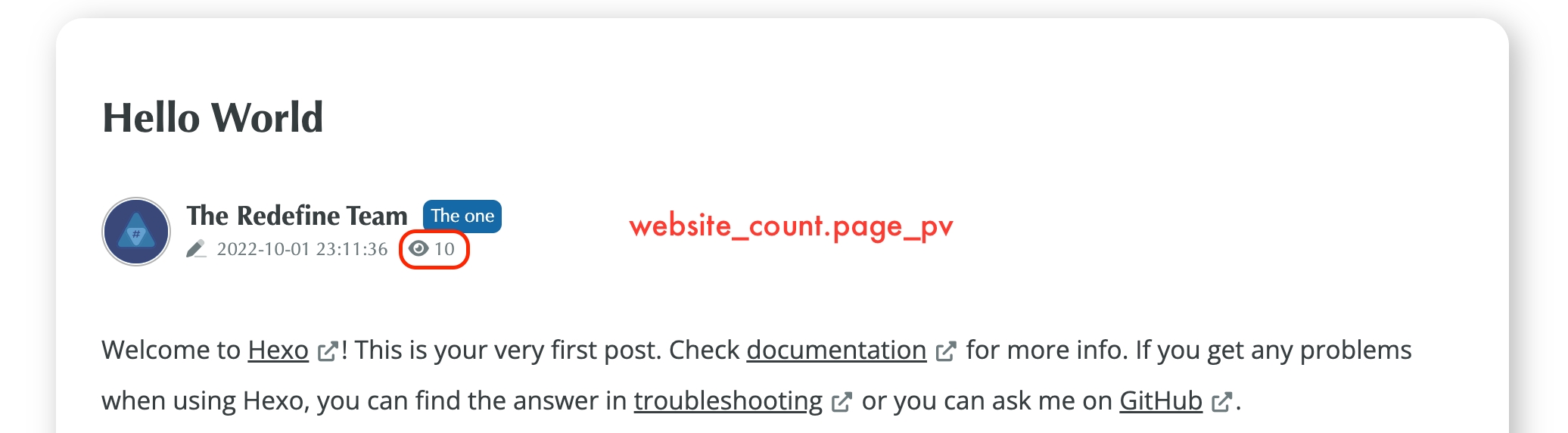Click the external link icon after Hexo

point(327,352)
